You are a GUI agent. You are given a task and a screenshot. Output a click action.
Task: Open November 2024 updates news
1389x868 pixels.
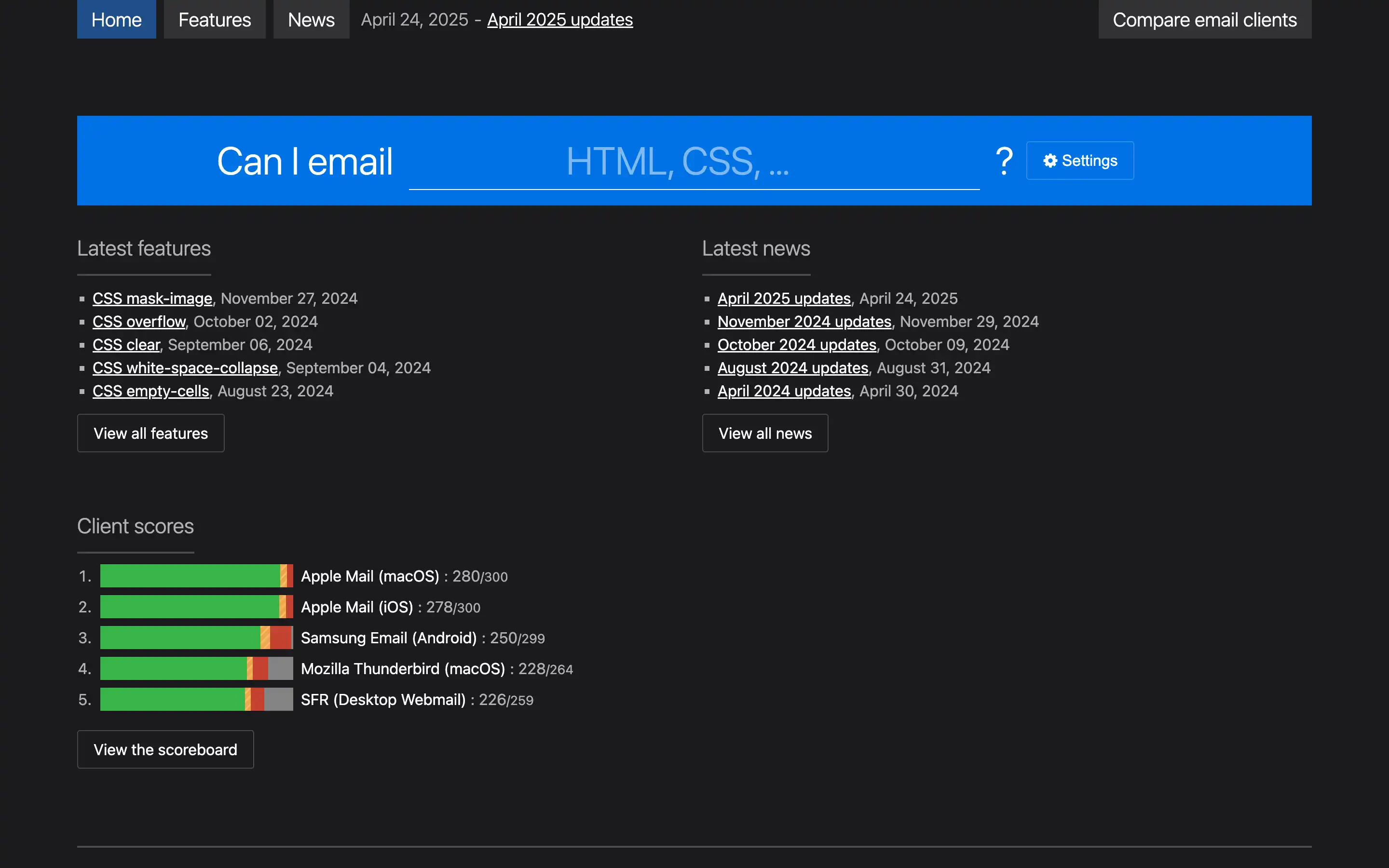[804, 322]
